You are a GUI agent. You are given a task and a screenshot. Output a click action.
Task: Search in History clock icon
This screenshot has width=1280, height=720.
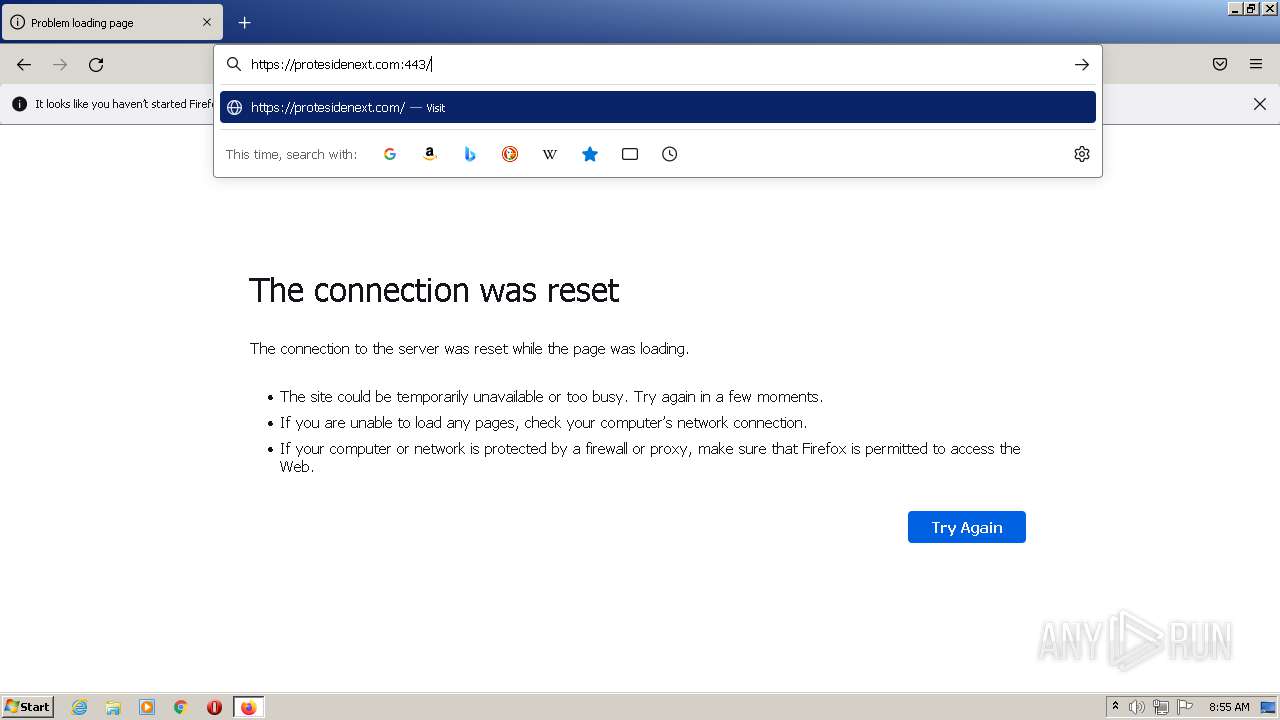coord(670,154)
